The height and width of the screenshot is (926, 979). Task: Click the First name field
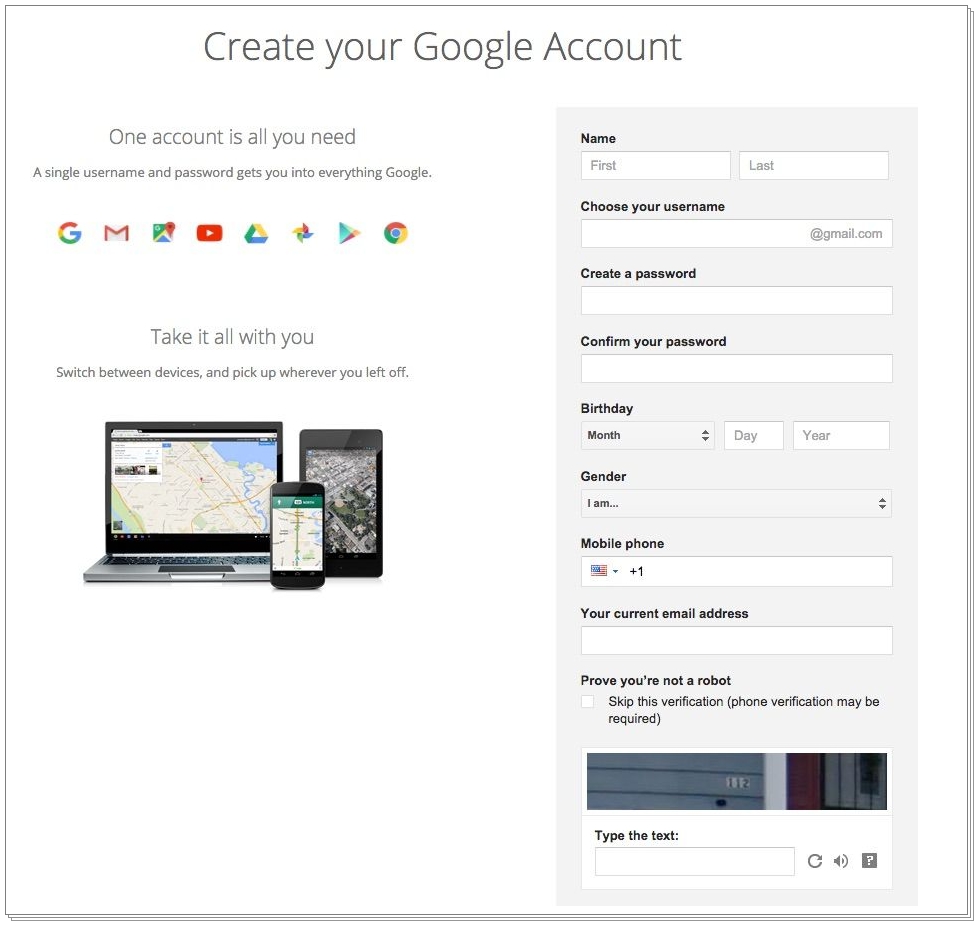(656, 165)
